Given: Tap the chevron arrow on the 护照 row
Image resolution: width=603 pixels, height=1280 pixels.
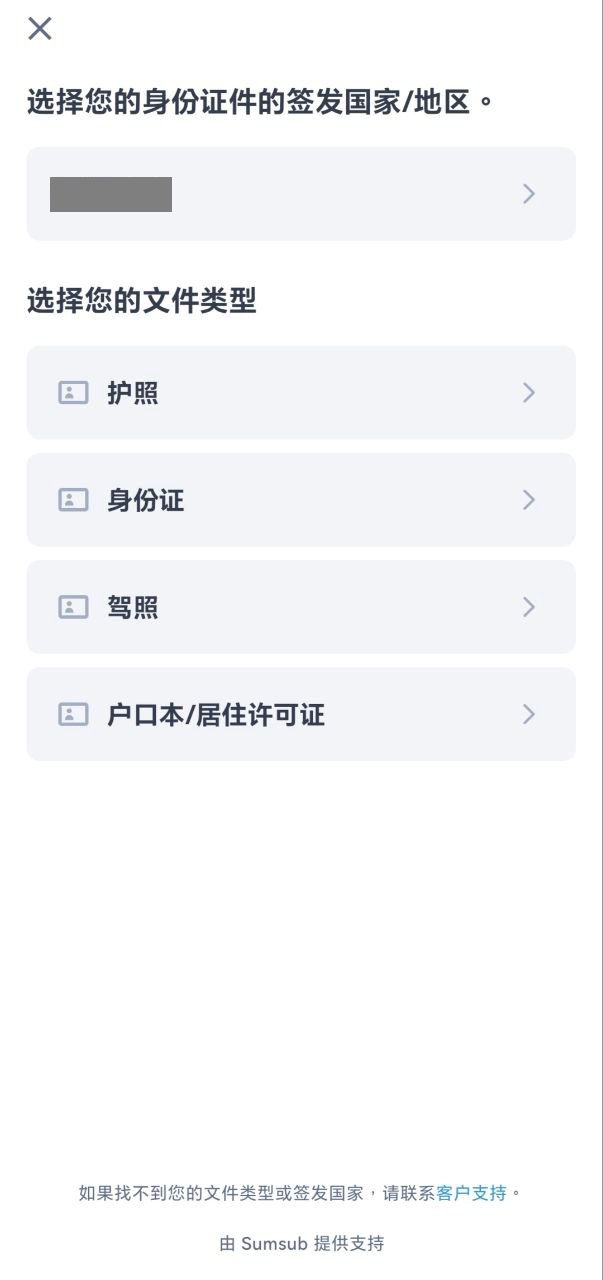Looking at the screenshot, I should 529,393.
